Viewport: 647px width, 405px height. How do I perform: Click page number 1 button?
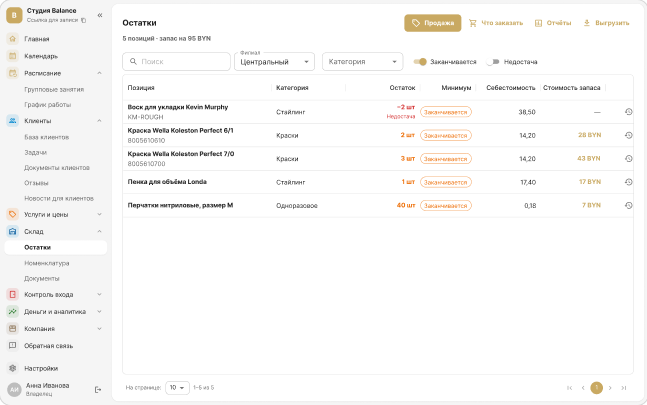coord(596,388)
